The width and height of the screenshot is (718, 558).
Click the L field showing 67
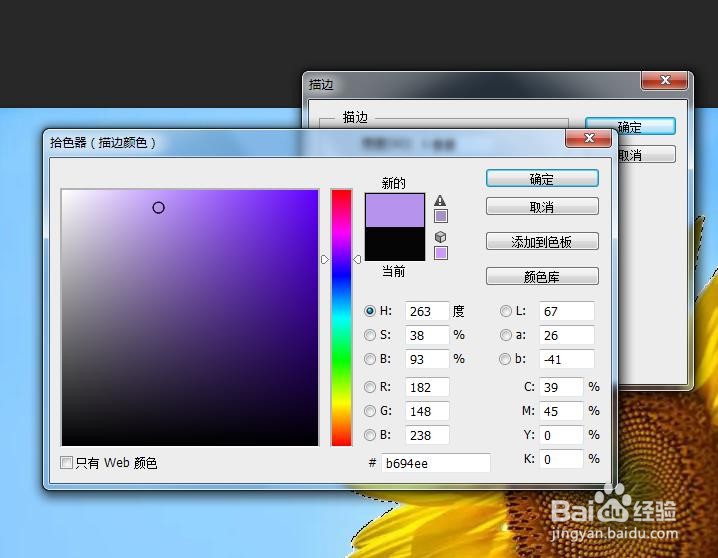(x=566, y=311)
